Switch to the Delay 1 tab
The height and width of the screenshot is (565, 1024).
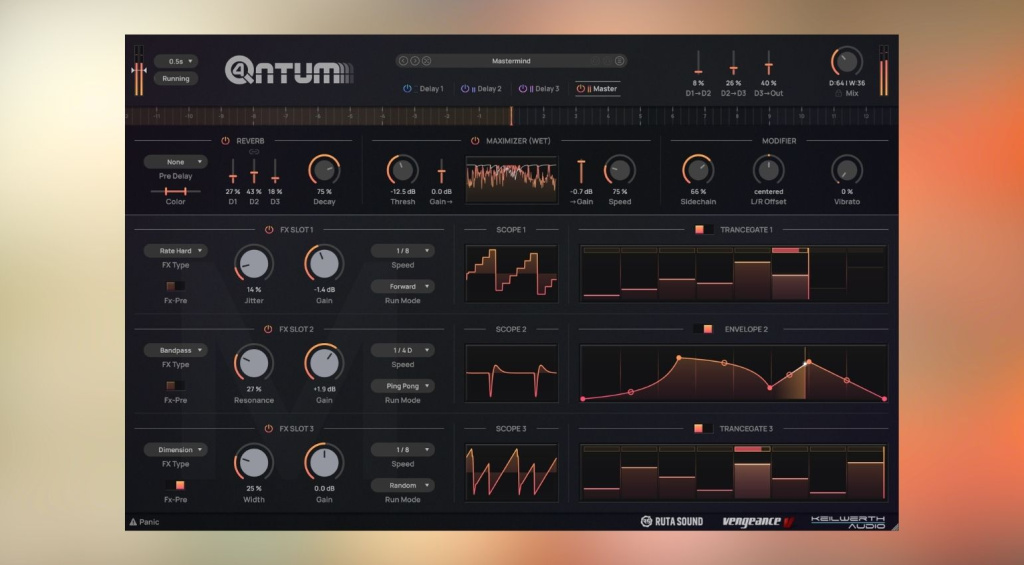[431, 89]
